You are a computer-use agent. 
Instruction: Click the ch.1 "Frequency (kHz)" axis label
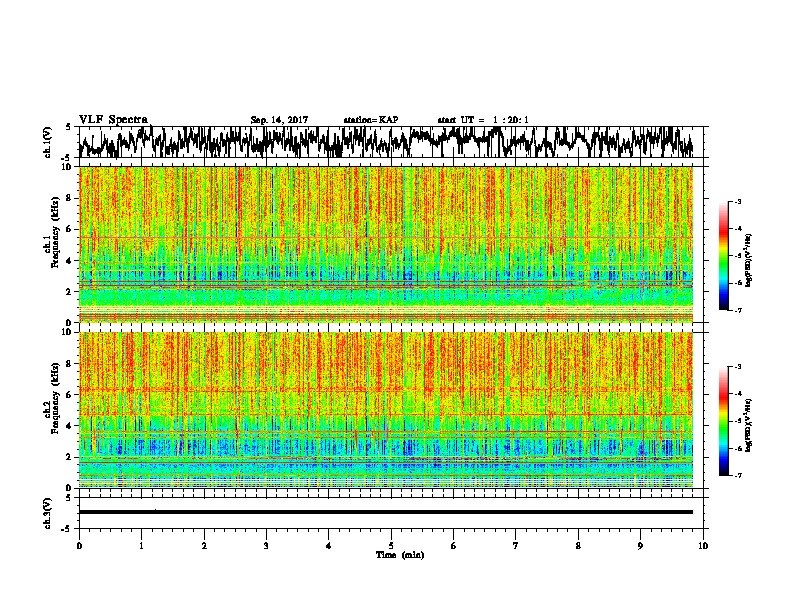(54, 233)
